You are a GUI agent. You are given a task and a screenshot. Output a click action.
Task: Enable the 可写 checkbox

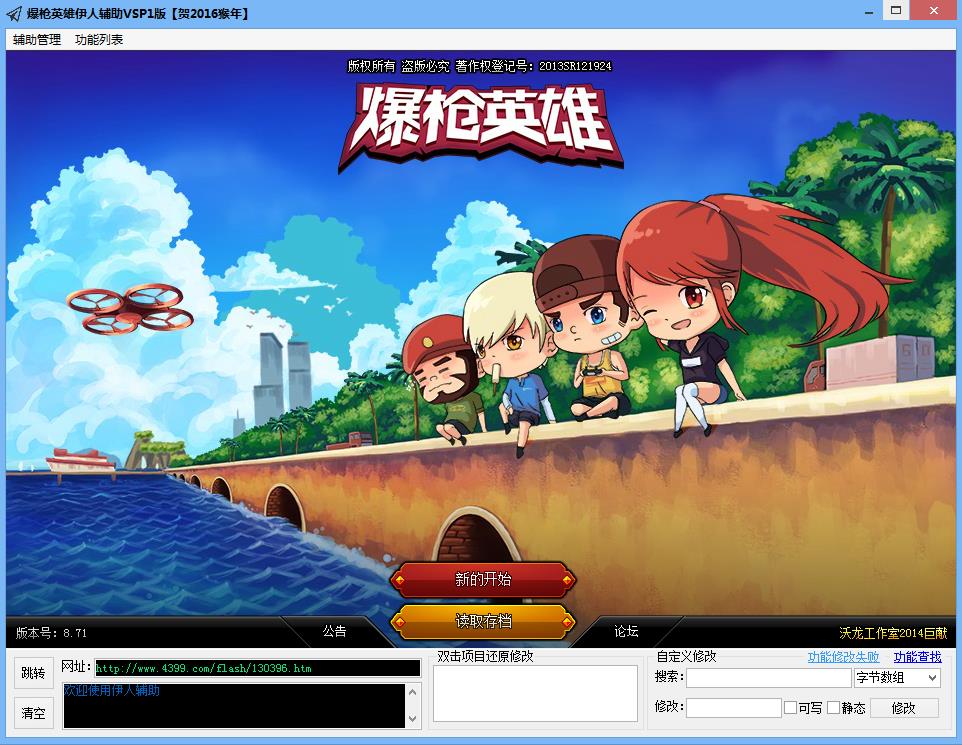791,708
